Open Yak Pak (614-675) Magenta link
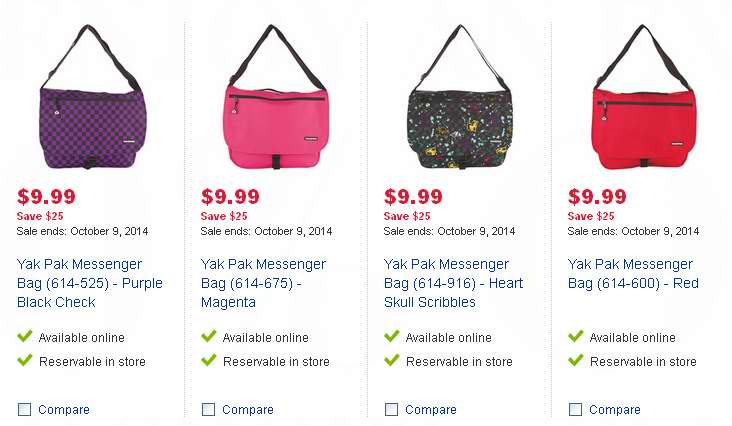The width and height of the screenshot is (732, 426). [x=263, y=283]
